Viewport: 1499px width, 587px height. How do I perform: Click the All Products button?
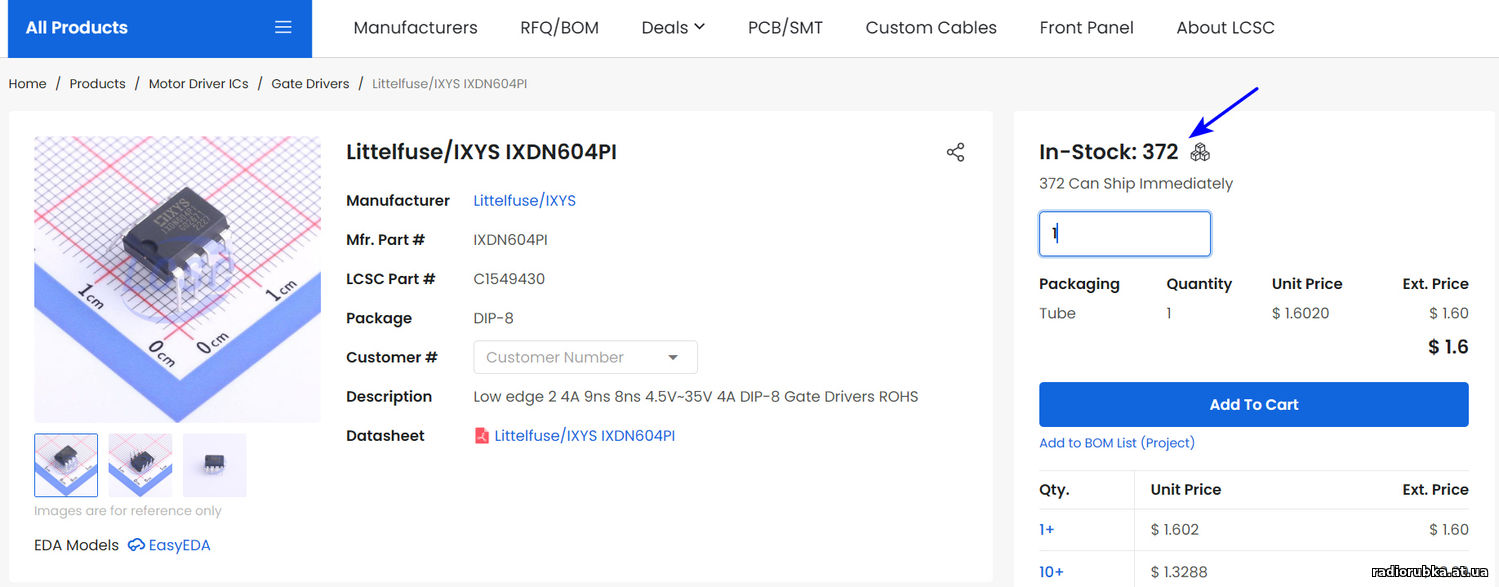[160, 28]
